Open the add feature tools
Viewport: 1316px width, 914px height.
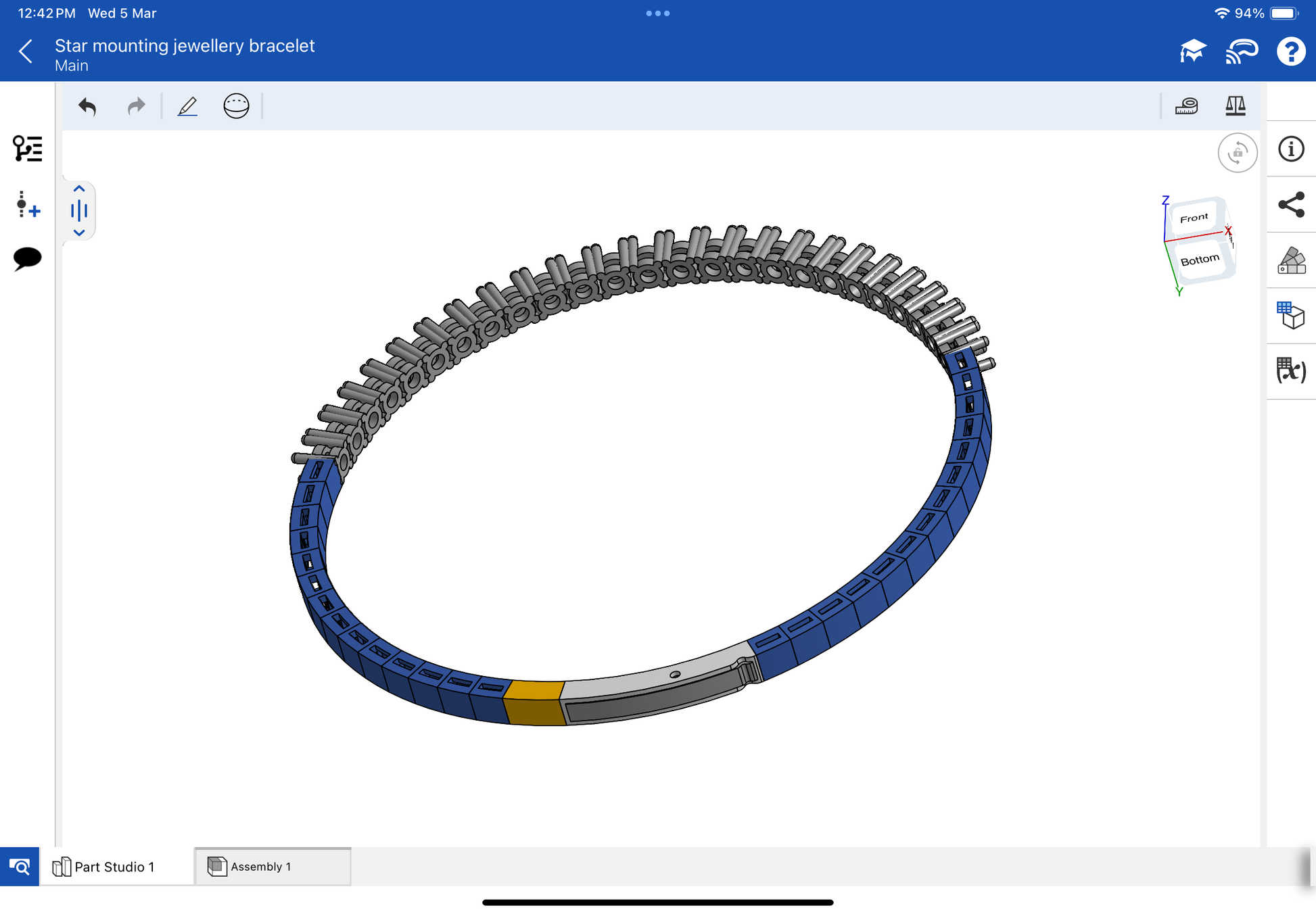tap(27, 204)
